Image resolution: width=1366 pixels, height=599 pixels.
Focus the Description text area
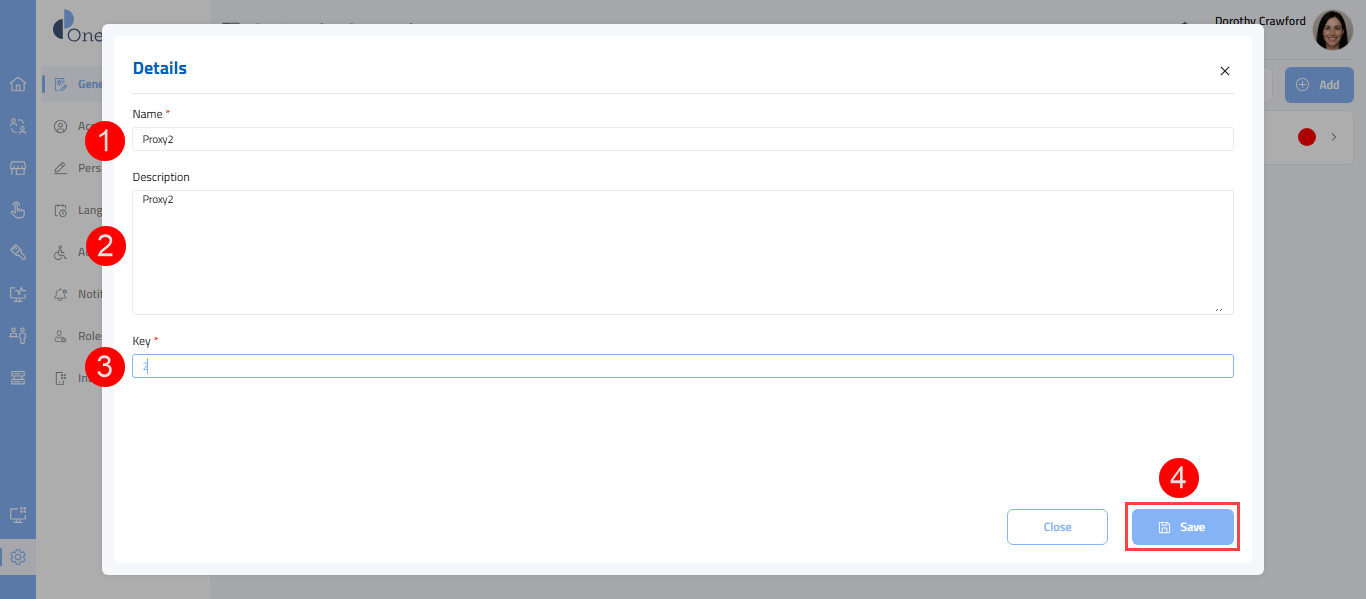[x=682, y=252]
